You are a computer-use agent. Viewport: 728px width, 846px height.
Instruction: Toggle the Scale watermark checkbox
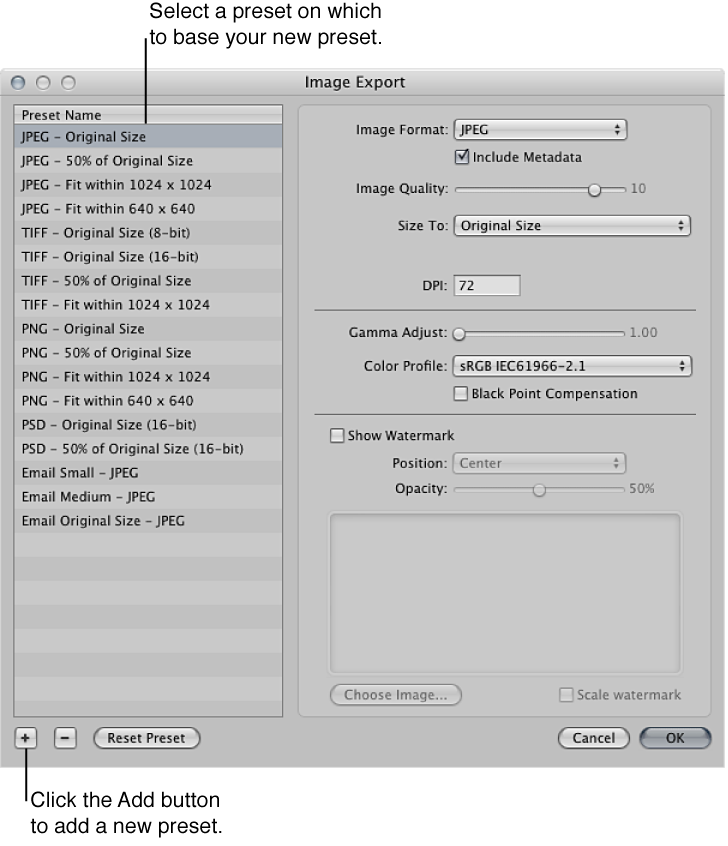tap(565, 694)
